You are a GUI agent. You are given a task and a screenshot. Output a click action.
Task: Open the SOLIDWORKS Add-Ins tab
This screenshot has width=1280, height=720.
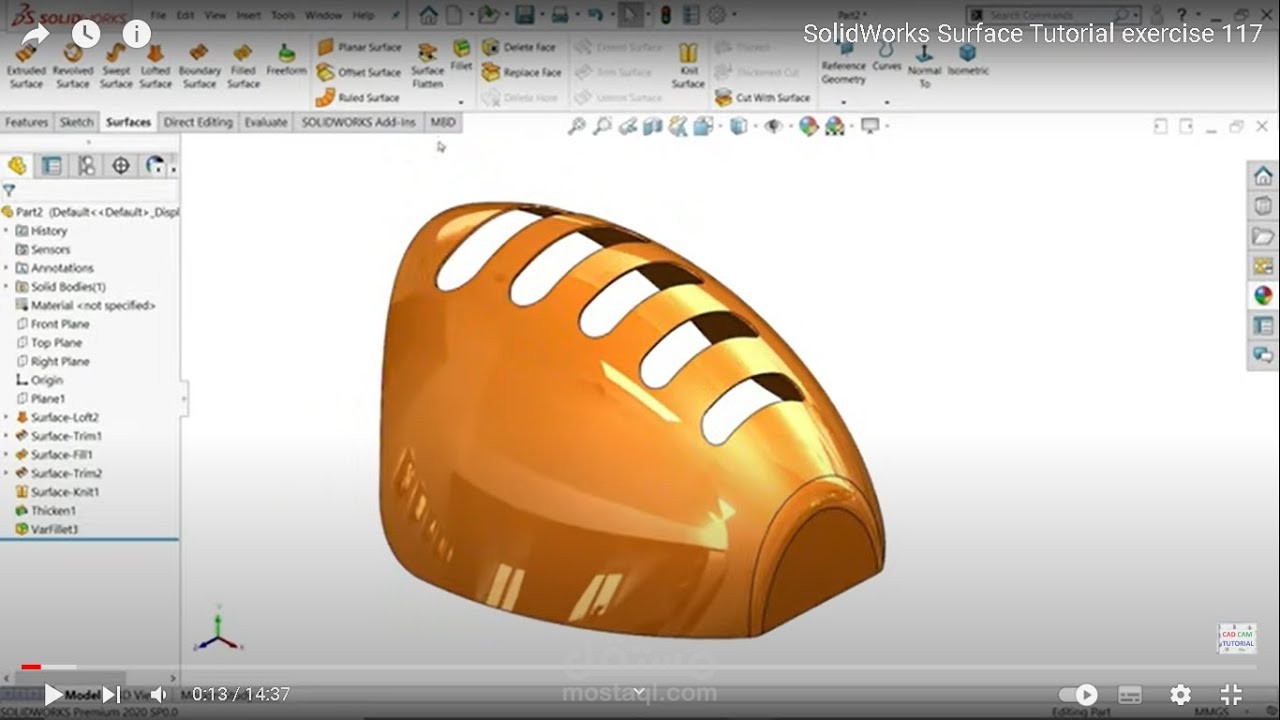[358, 122]
